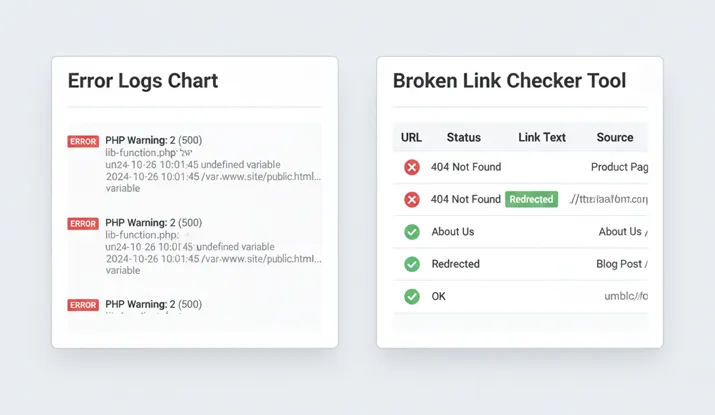Click the Product Page source cell
Screen dimensions: 715x415
click(619, 167)
